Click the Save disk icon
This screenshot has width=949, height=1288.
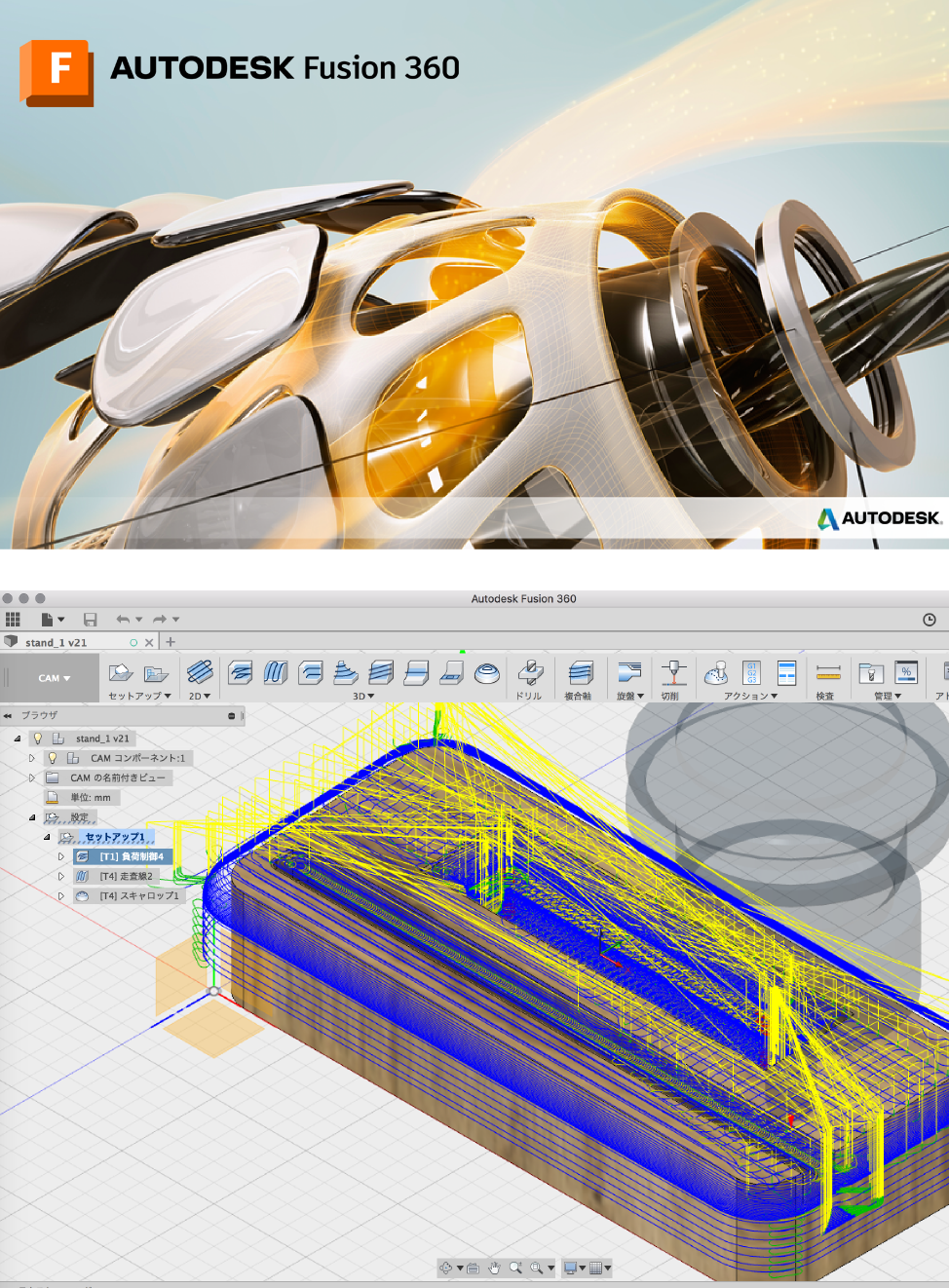click(x=90, y=620)
